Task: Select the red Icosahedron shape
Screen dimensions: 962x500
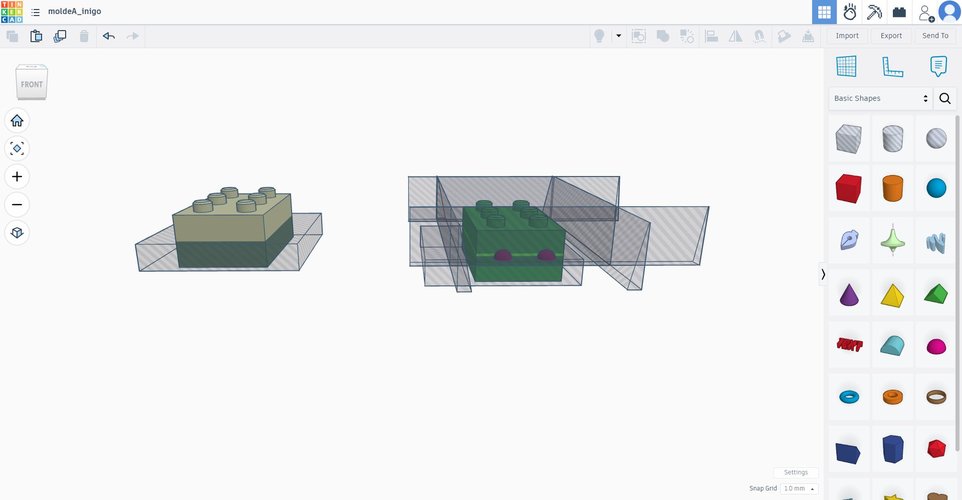Action: click(936, 448)
